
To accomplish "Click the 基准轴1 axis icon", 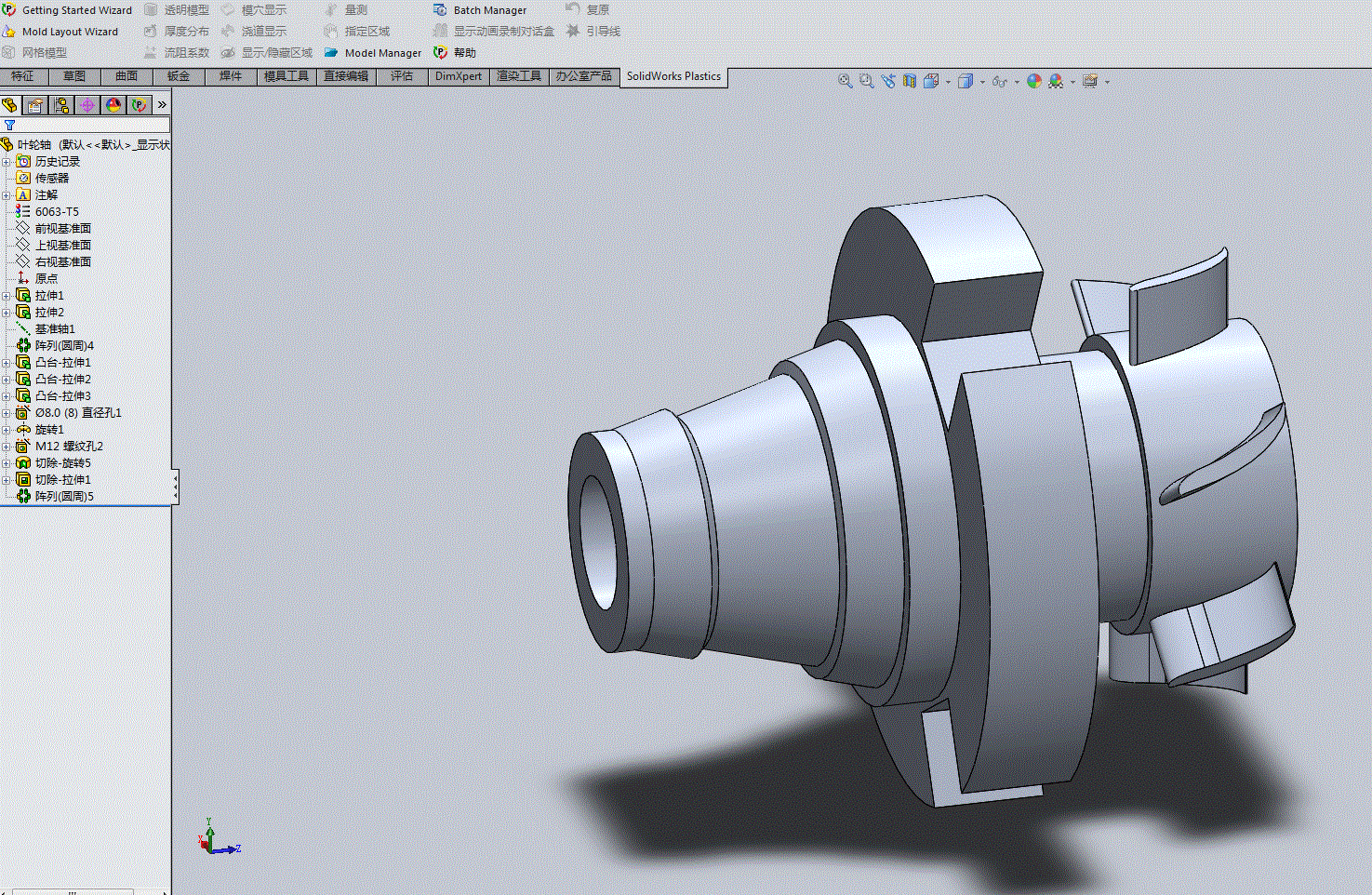I will pos(23,328).
